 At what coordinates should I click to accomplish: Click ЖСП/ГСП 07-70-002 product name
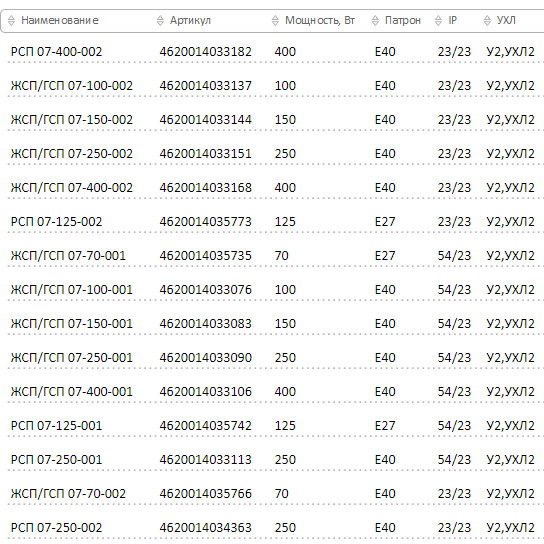click(68, 494)
